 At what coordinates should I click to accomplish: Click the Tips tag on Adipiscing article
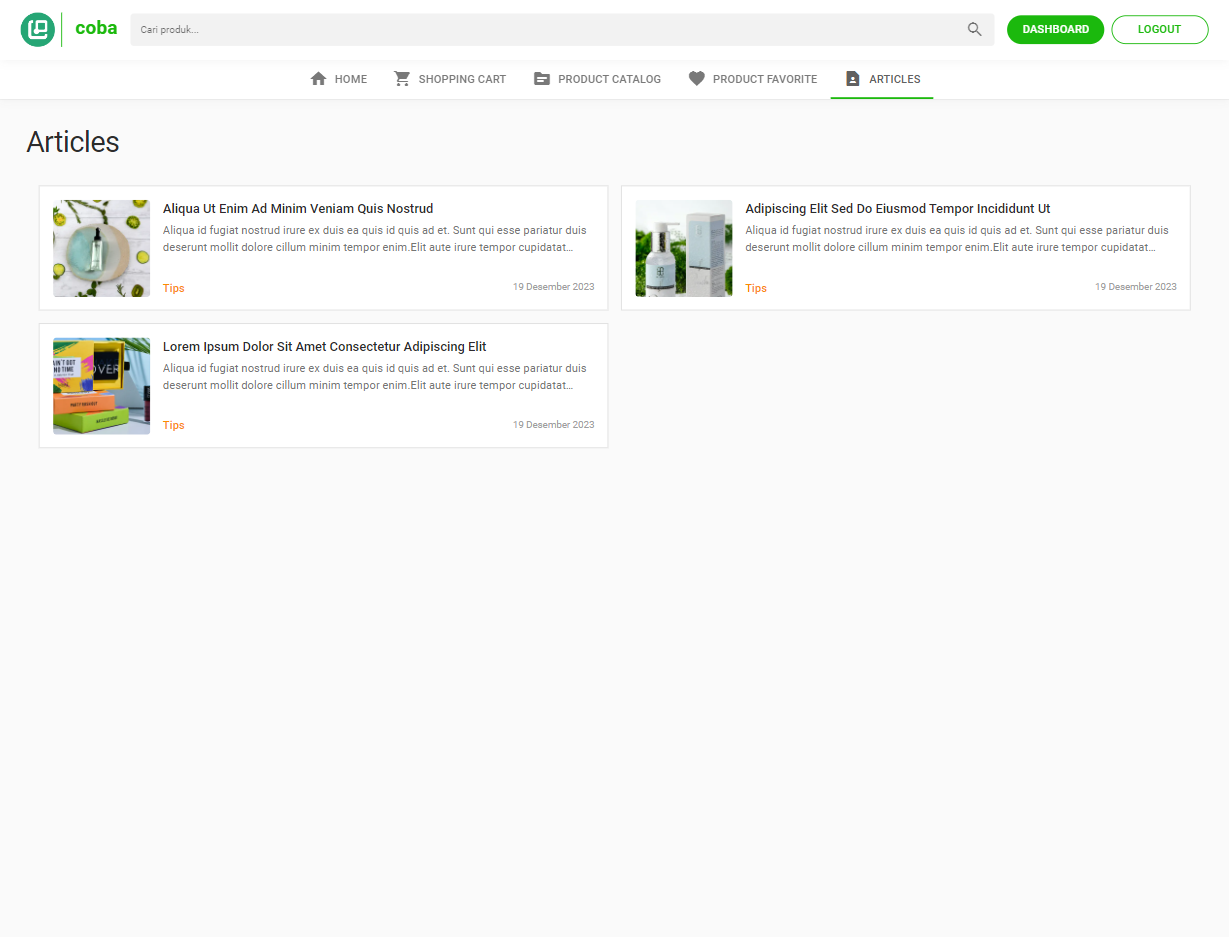pyautogui.click(x=756, y=288)
